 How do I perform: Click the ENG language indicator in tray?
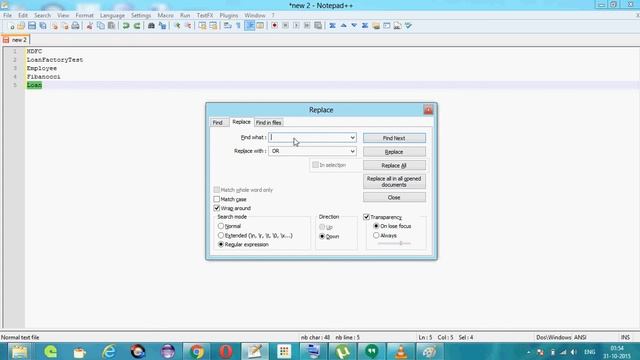click(589, 352)
